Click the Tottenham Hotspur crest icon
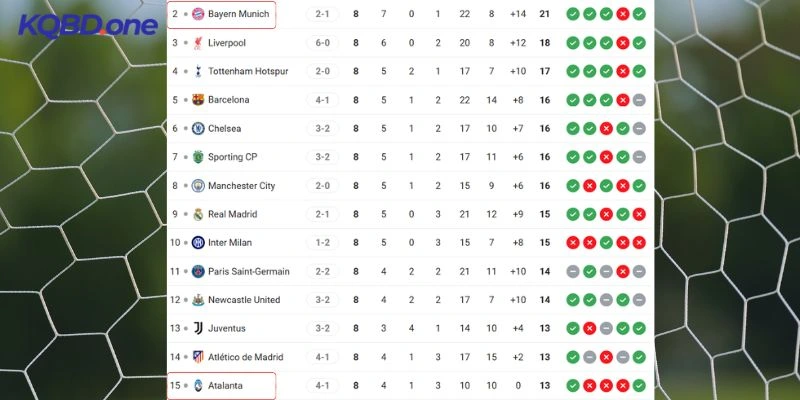The image size is (800, 400). click(x=198, y=71)
